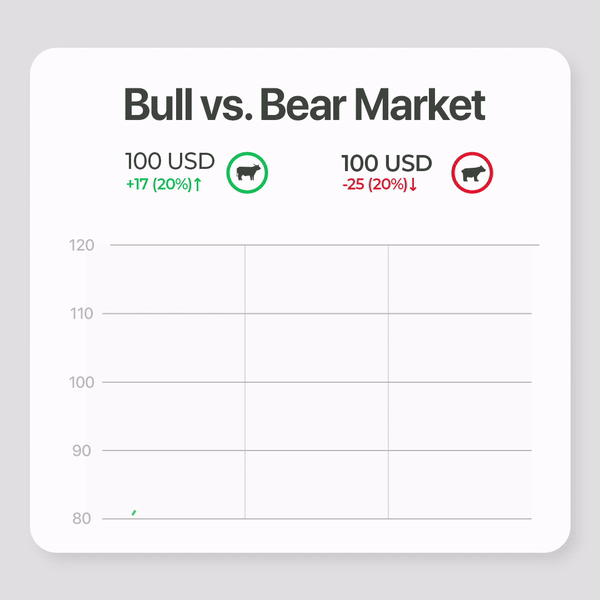Click the bear icon in red circle
The image size is (600, 600).
click(x=472, y=173)
